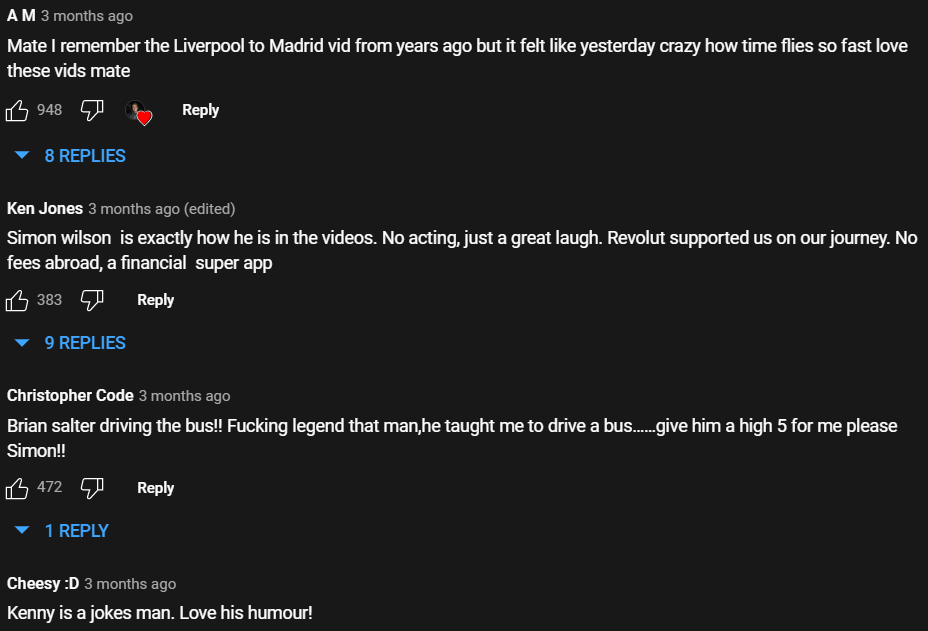This screenshot has width=928, height=631.
Task: Reply to Ken Jones's comment
Action: (155, 300)
